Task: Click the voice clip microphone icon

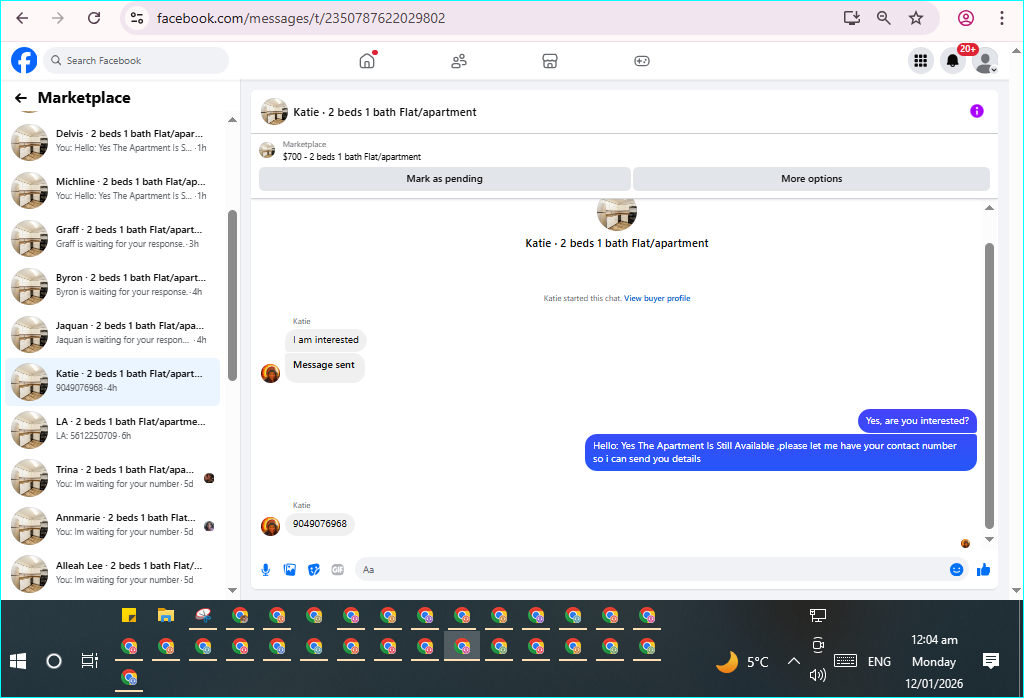Action: 266,570
